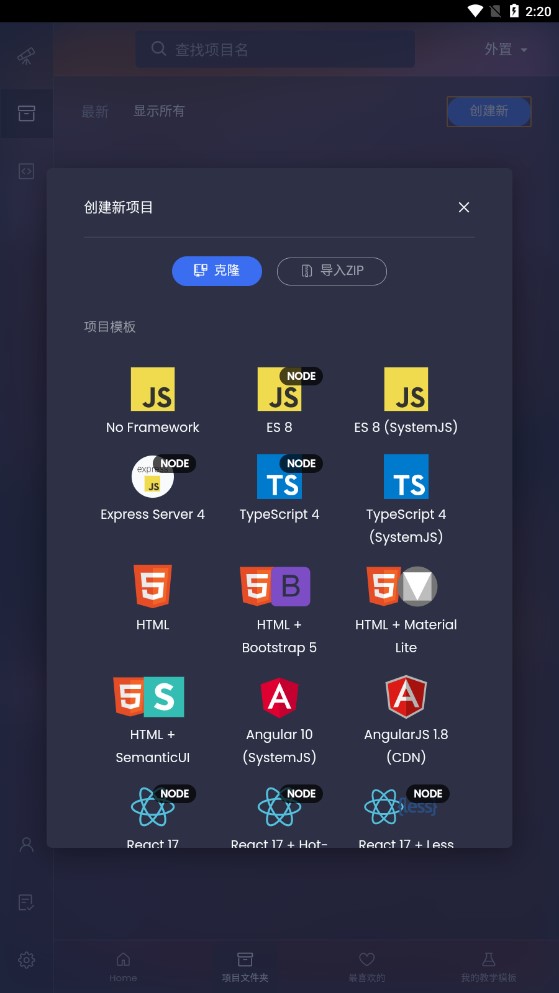This screenshot has width=559, height=993.
Task: Open the checklist note icon in sidebar
Action: point(26,902)
